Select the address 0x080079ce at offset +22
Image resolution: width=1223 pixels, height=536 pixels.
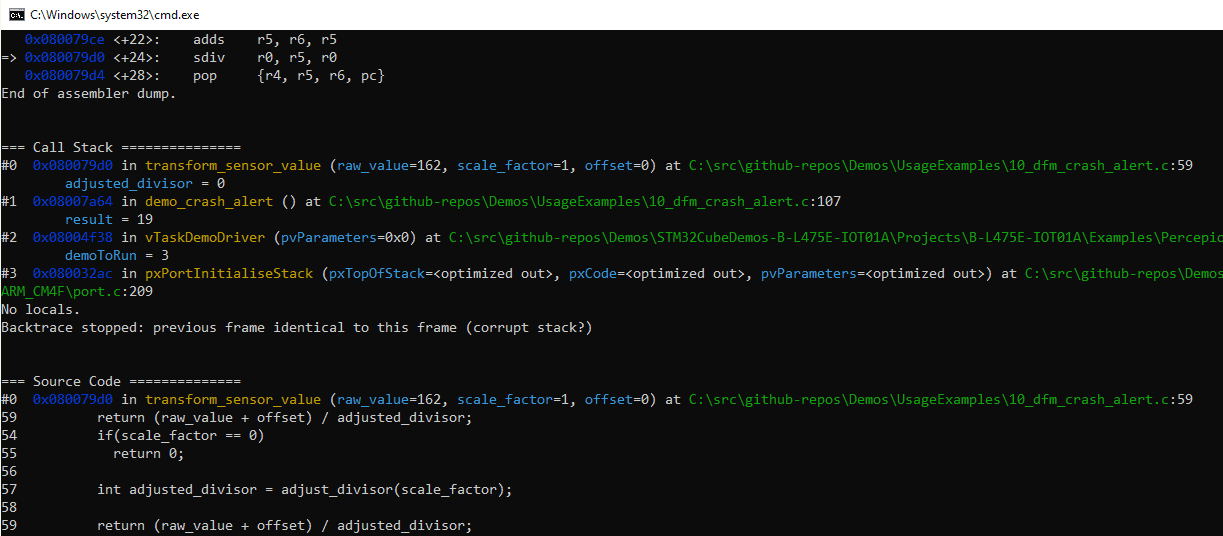tap(64, 39)
